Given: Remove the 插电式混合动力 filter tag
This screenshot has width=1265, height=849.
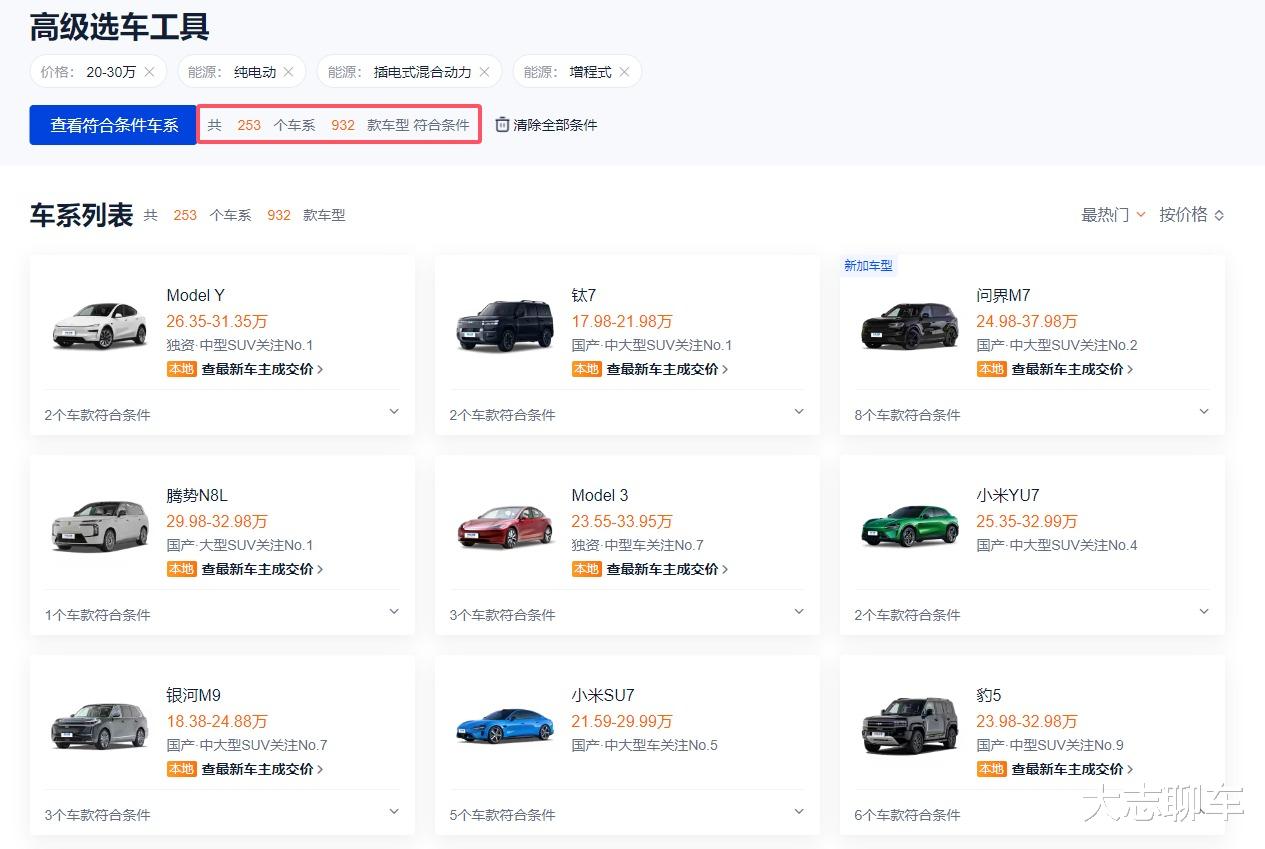Looking at the screenshot, I should click(x=484, y=72).
